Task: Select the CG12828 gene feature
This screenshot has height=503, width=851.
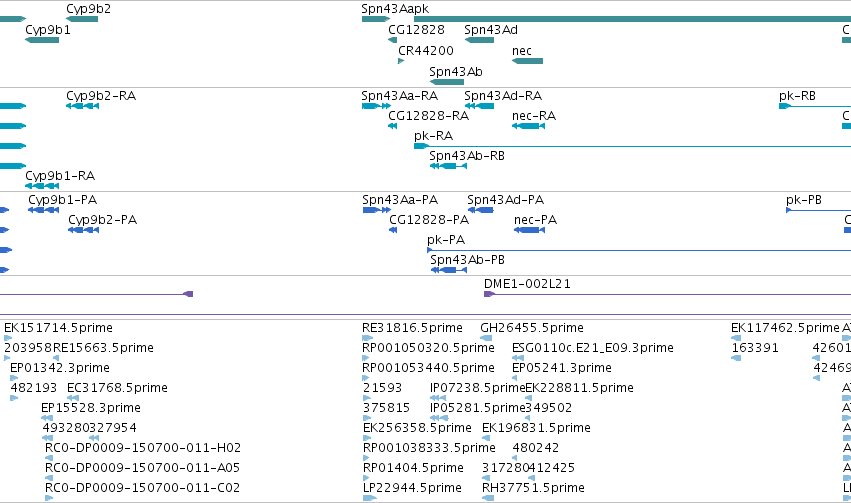Action: click(x=392, y=40)
